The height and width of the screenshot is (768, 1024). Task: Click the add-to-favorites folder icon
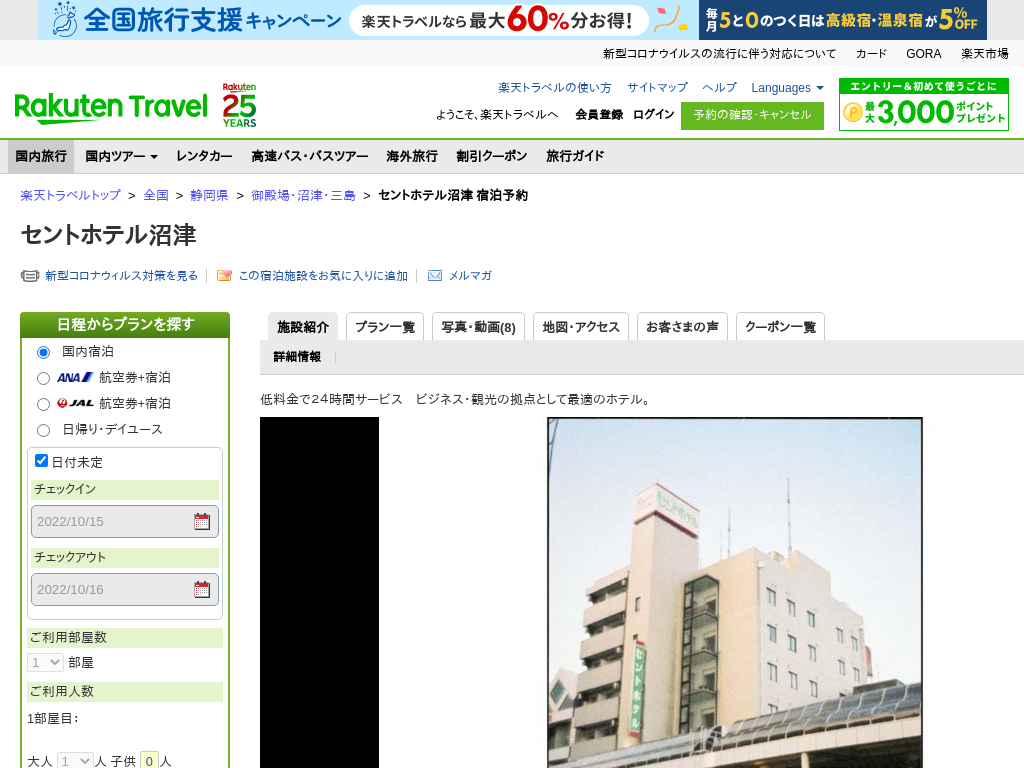tap(225, 276)
